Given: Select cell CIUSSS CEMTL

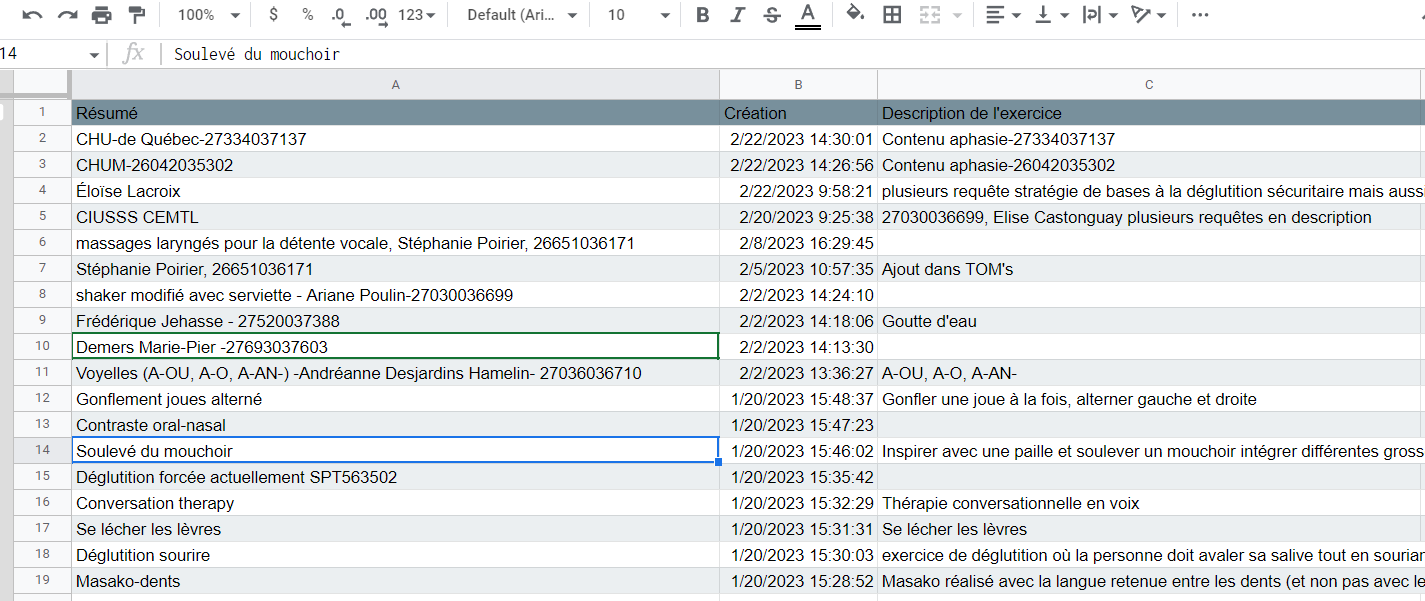Looking at the screenshot, I should [x=395, y=217].
